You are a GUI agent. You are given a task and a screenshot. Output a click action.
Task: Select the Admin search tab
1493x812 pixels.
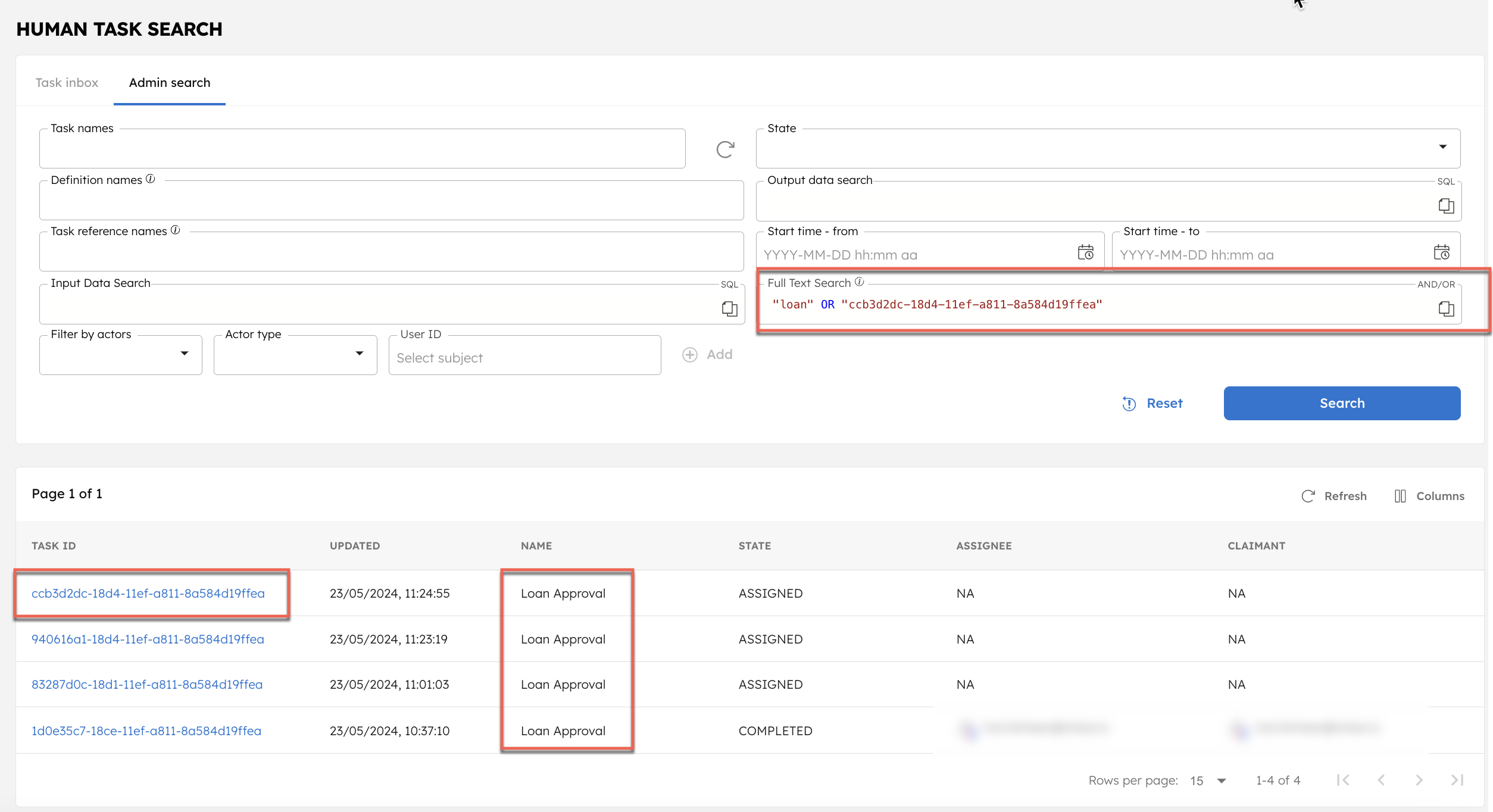coord(170,83)
